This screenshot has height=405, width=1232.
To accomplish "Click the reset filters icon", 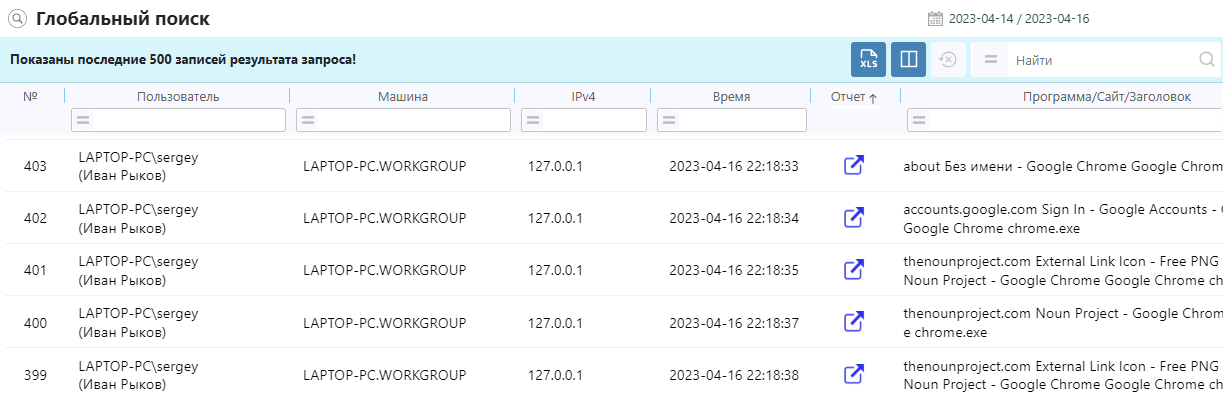I will coord(948,60).
